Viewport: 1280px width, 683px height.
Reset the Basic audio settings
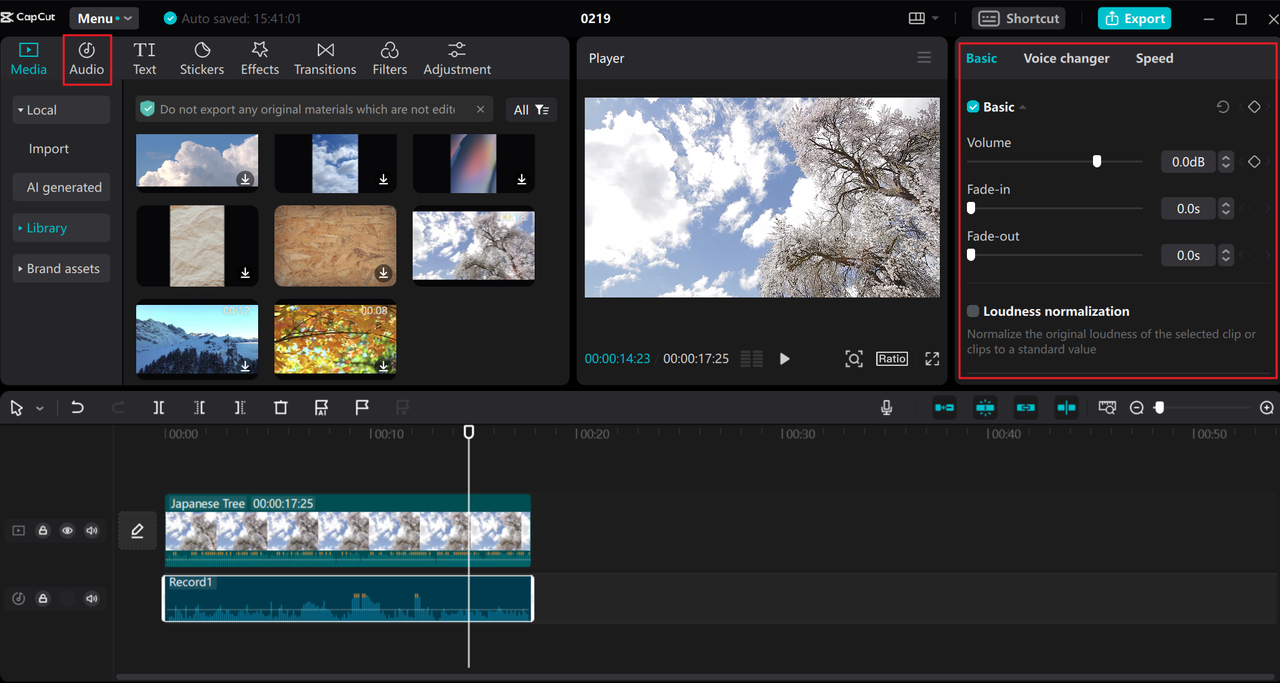coord(1222,107)
